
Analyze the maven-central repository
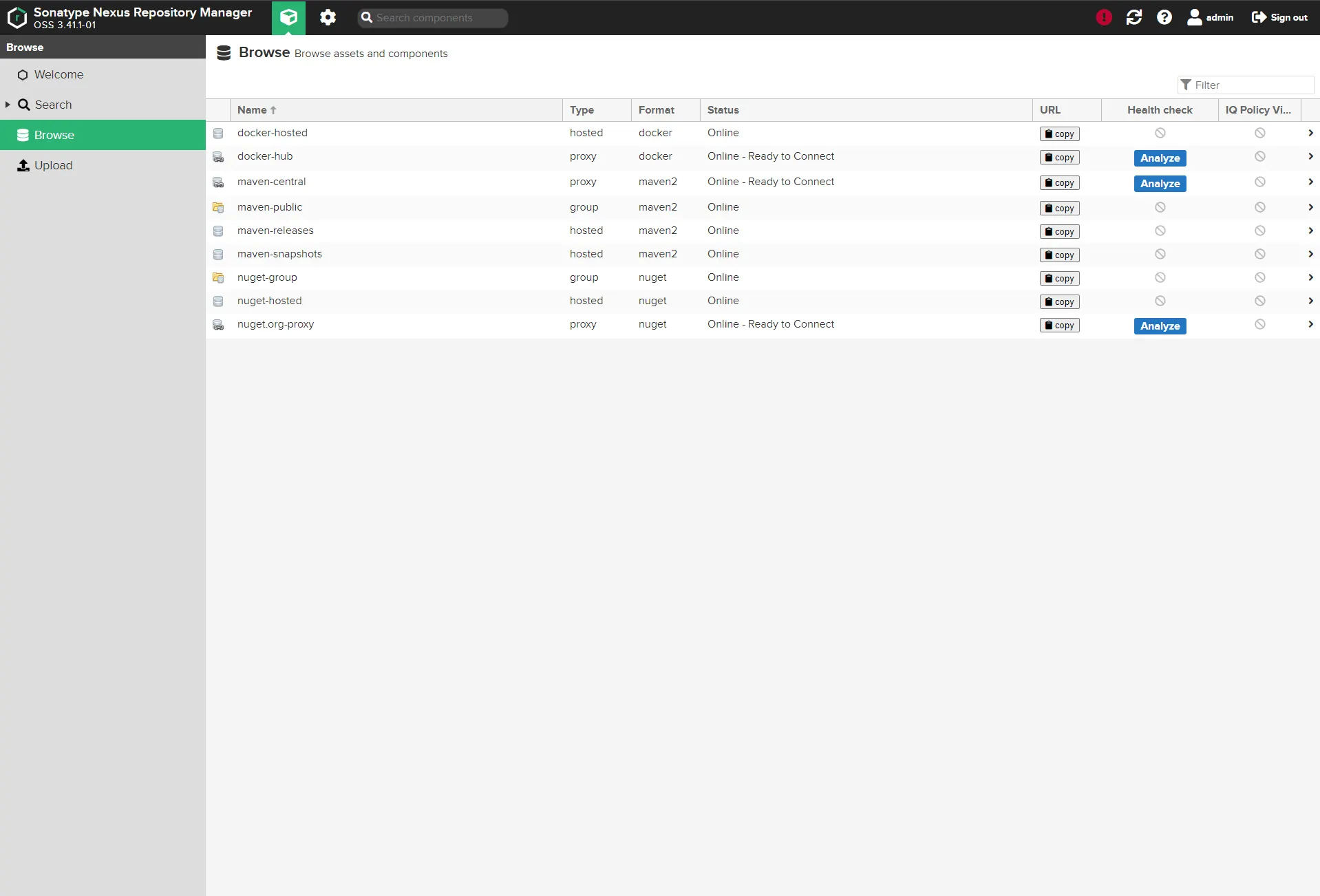tap(1160, 184)
